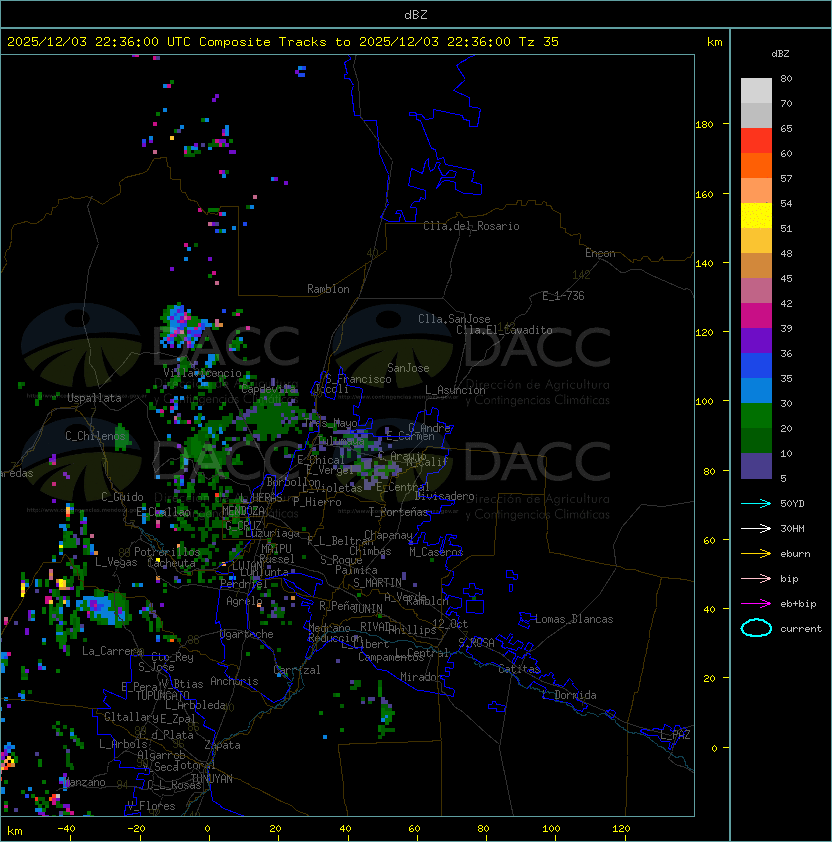Click the TUPUNGATO label
This screenshot has width=832, height=842.
[162, 695]
